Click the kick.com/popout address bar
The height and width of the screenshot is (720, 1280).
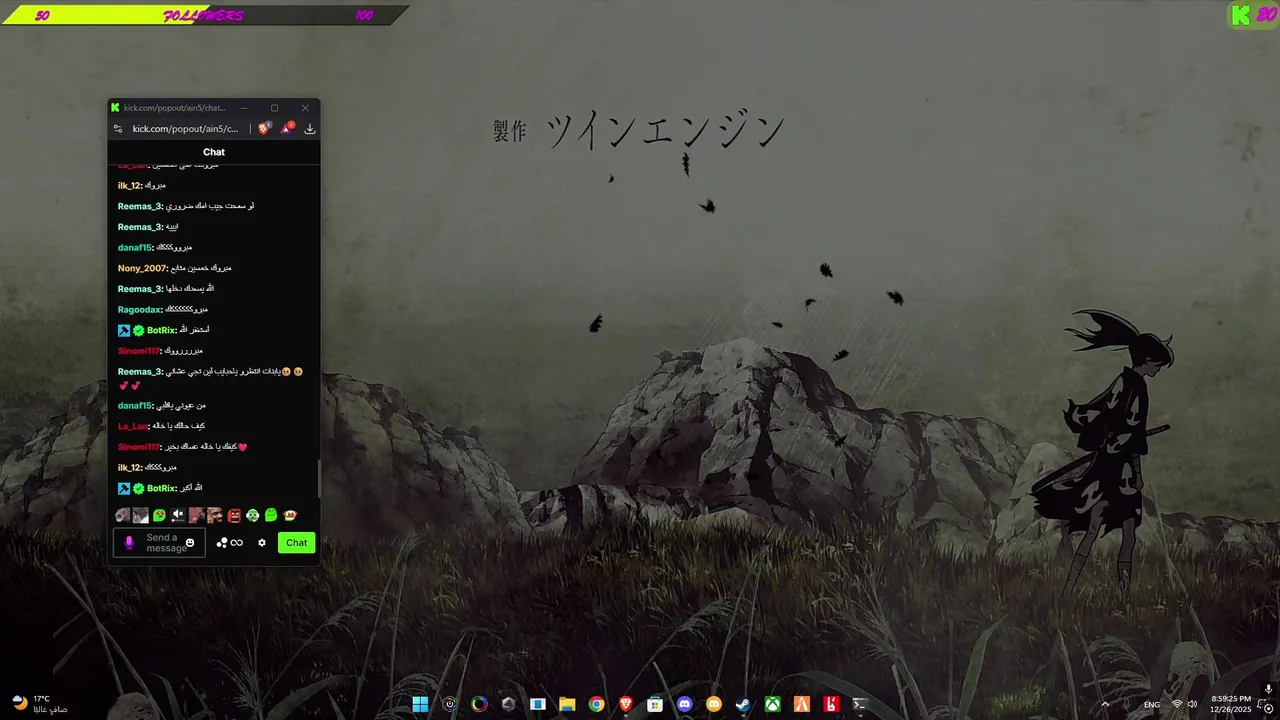click(186, 129)
